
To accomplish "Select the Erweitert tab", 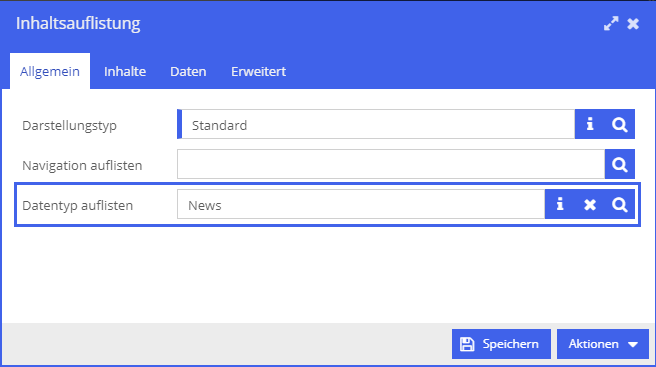I will [x=259, y=71].
